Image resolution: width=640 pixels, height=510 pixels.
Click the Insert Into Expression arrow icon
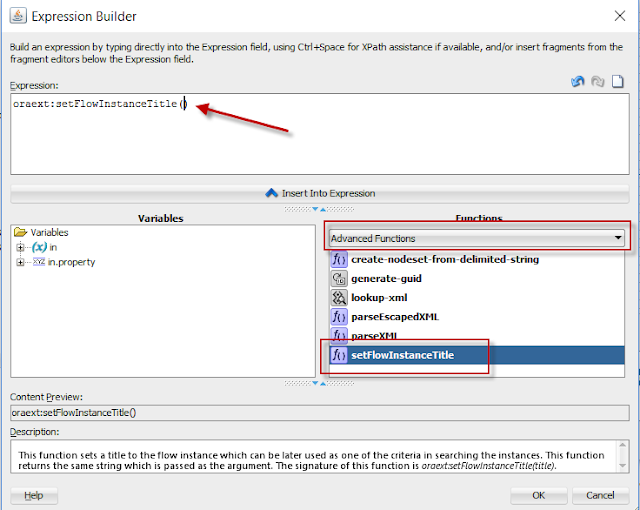pyautogui.click(x=271, y=193)
